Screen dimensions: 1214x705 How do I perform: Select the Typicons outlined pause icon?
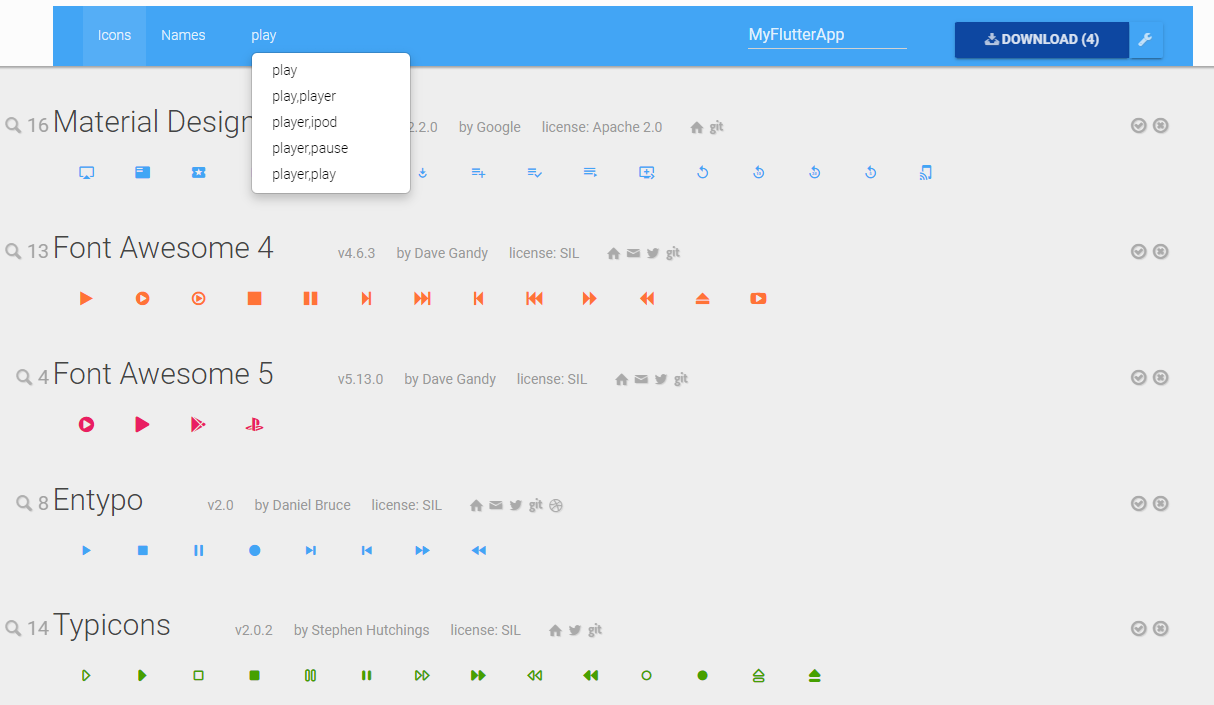point(311,676)
